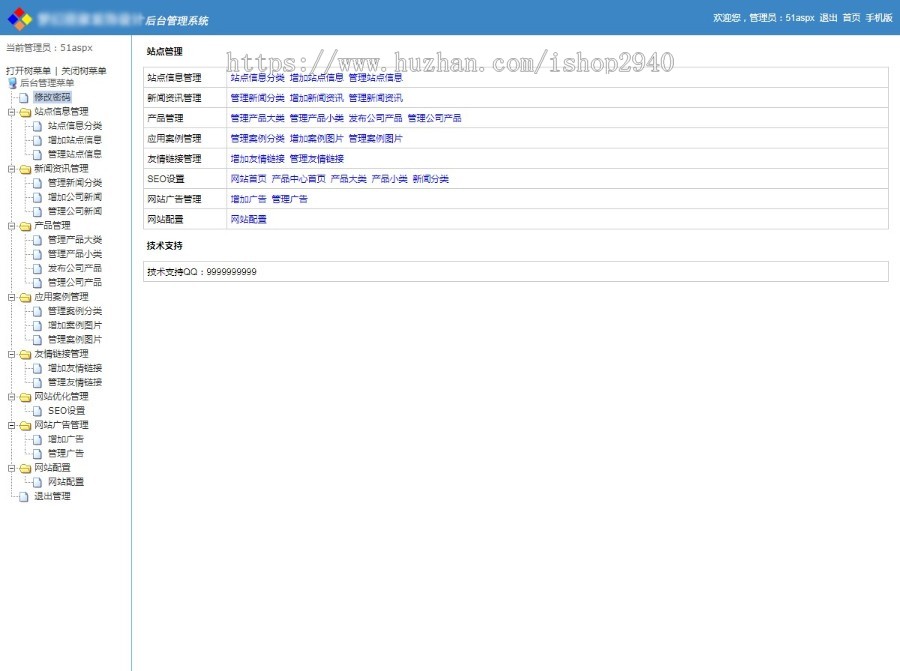Click the 退出 logout link
900x671 pixels.
coord(828,17)
